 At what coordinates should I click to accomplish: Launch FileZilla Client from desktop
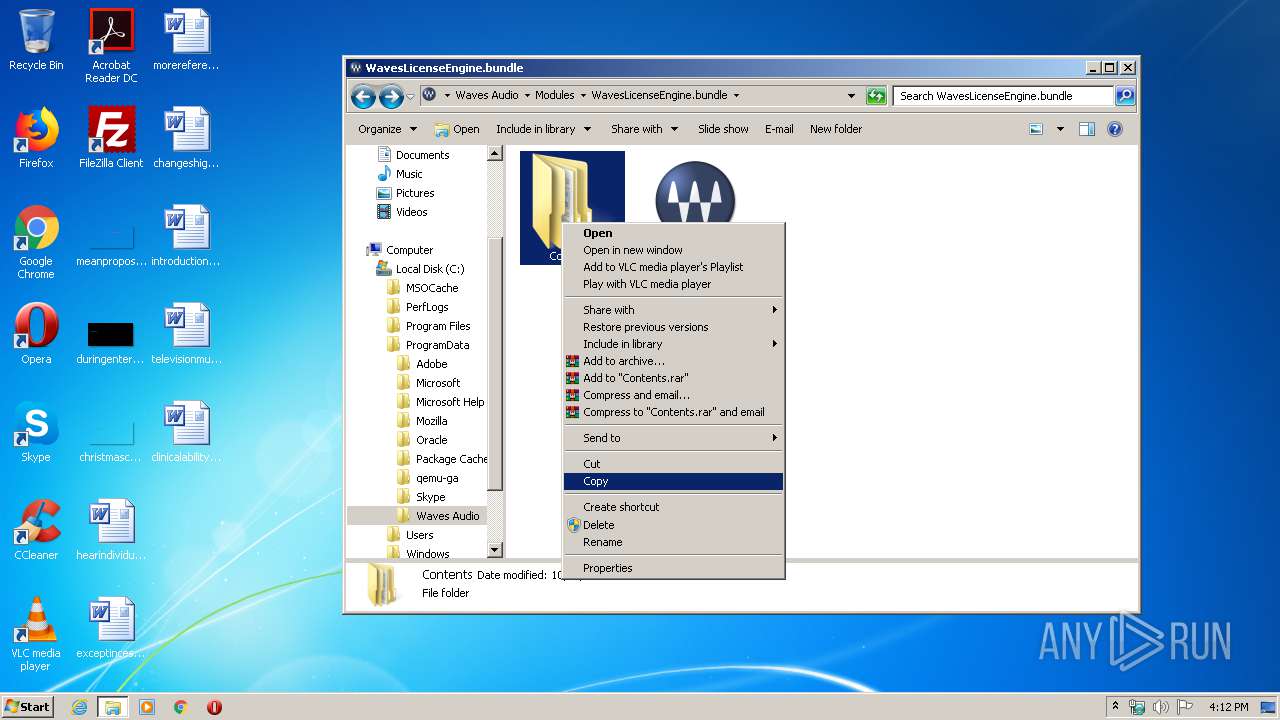(111, 137)
